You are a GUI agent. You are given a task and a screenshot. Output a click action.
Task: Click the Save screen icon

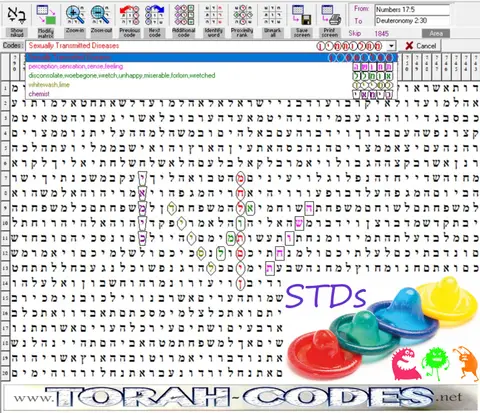[x=302, y=15]
